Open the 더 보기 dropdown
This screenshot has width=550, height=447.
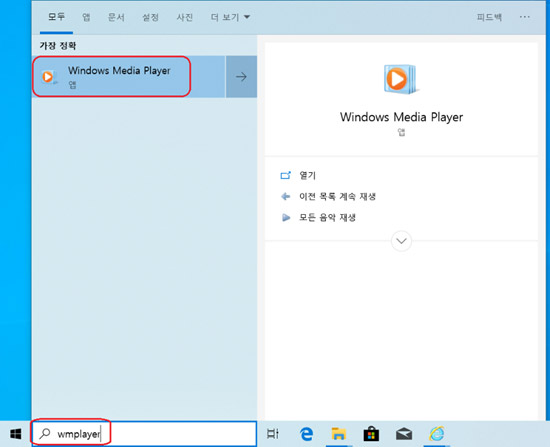230,17
